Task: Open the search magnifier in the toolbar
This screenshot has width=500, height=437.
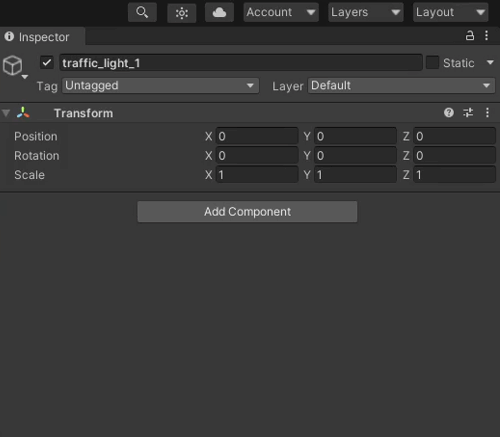Action: pyautogui.click(x=142, y=13)
